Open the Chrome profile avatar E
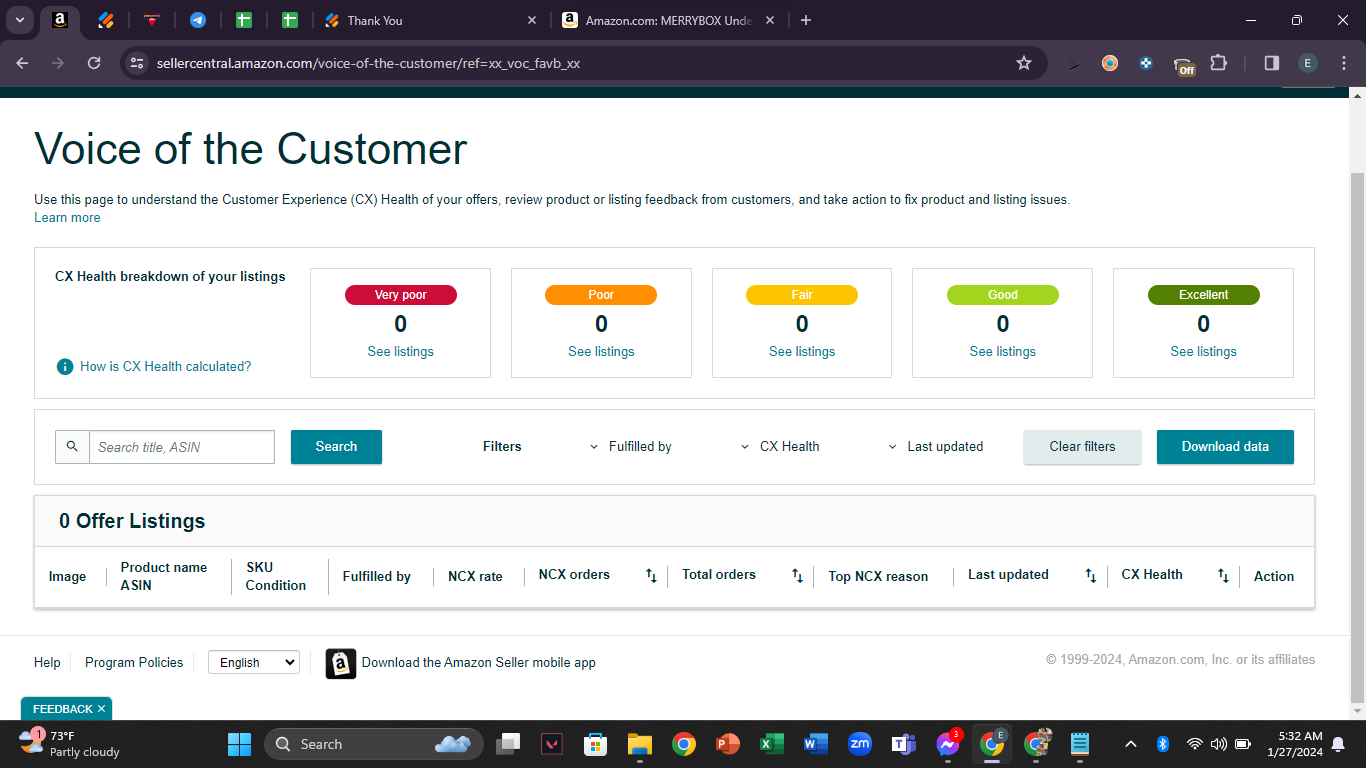The width and height of the screenshot is (1366, 768). 1307,63
